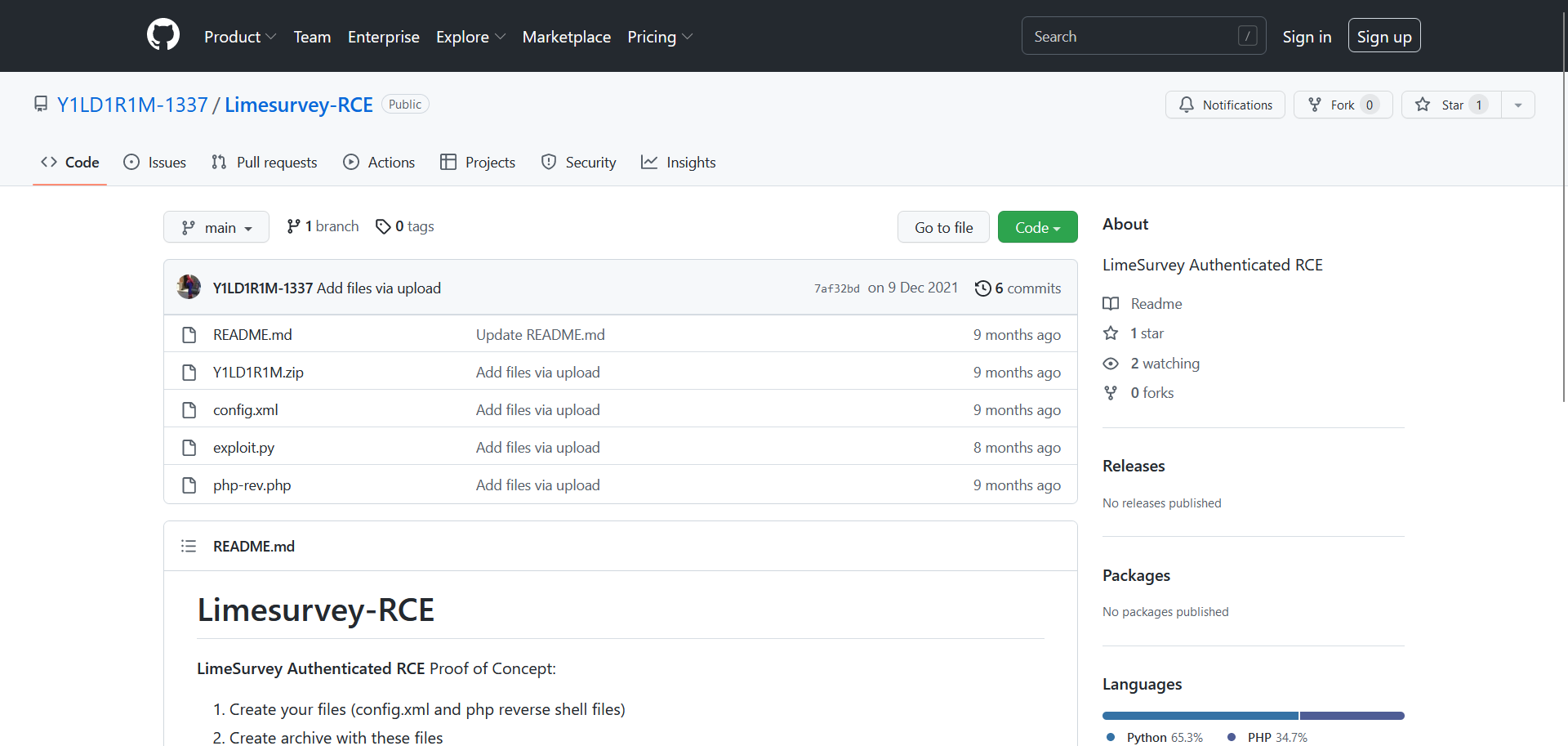Screen dimensions: 1568x746
Task: Click the commits history clock icon
Action: tap(983, 288)
